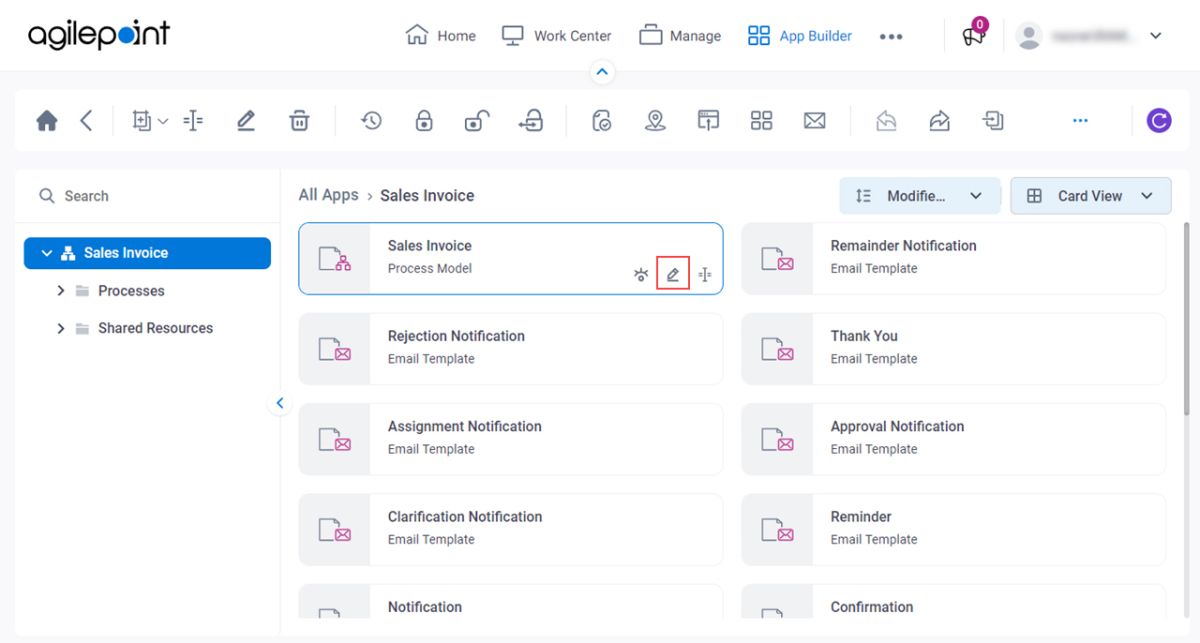Click the location pin toolbar icon
This screenshot has width=1200, height=643.
point(655,121)
